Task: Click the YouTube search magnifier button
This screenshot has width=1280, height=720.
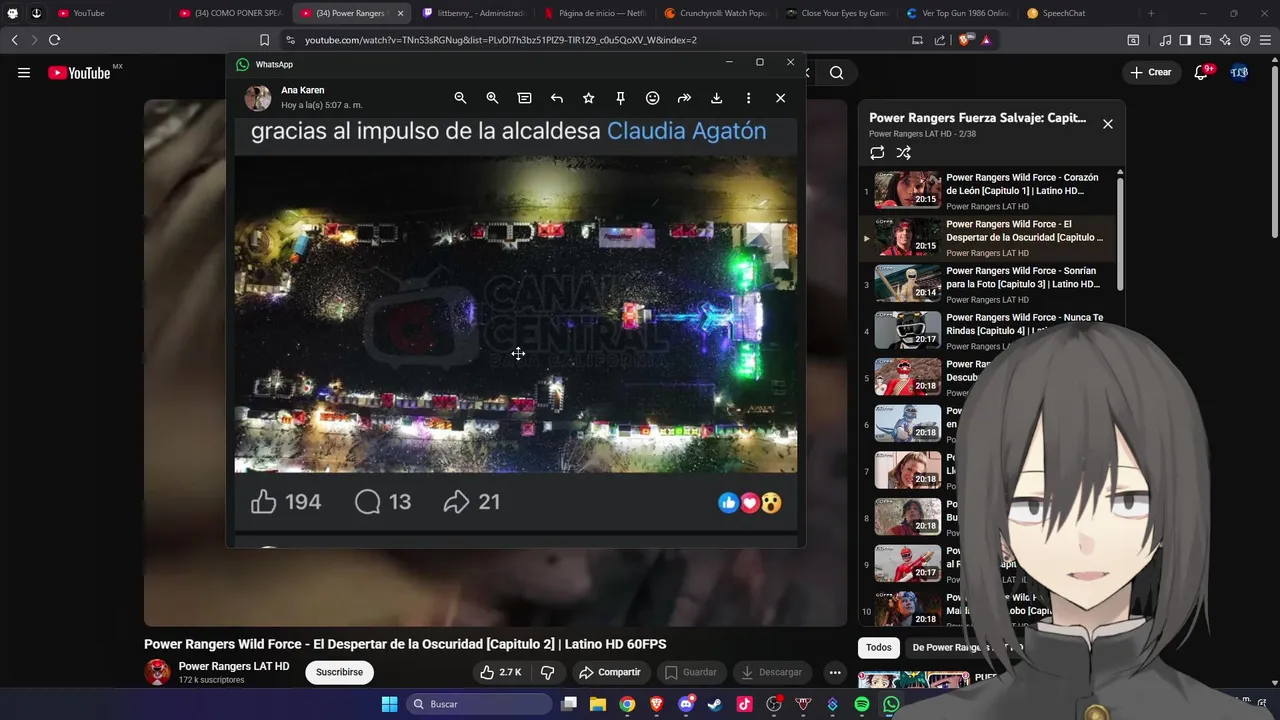Action: click(837, 72)
